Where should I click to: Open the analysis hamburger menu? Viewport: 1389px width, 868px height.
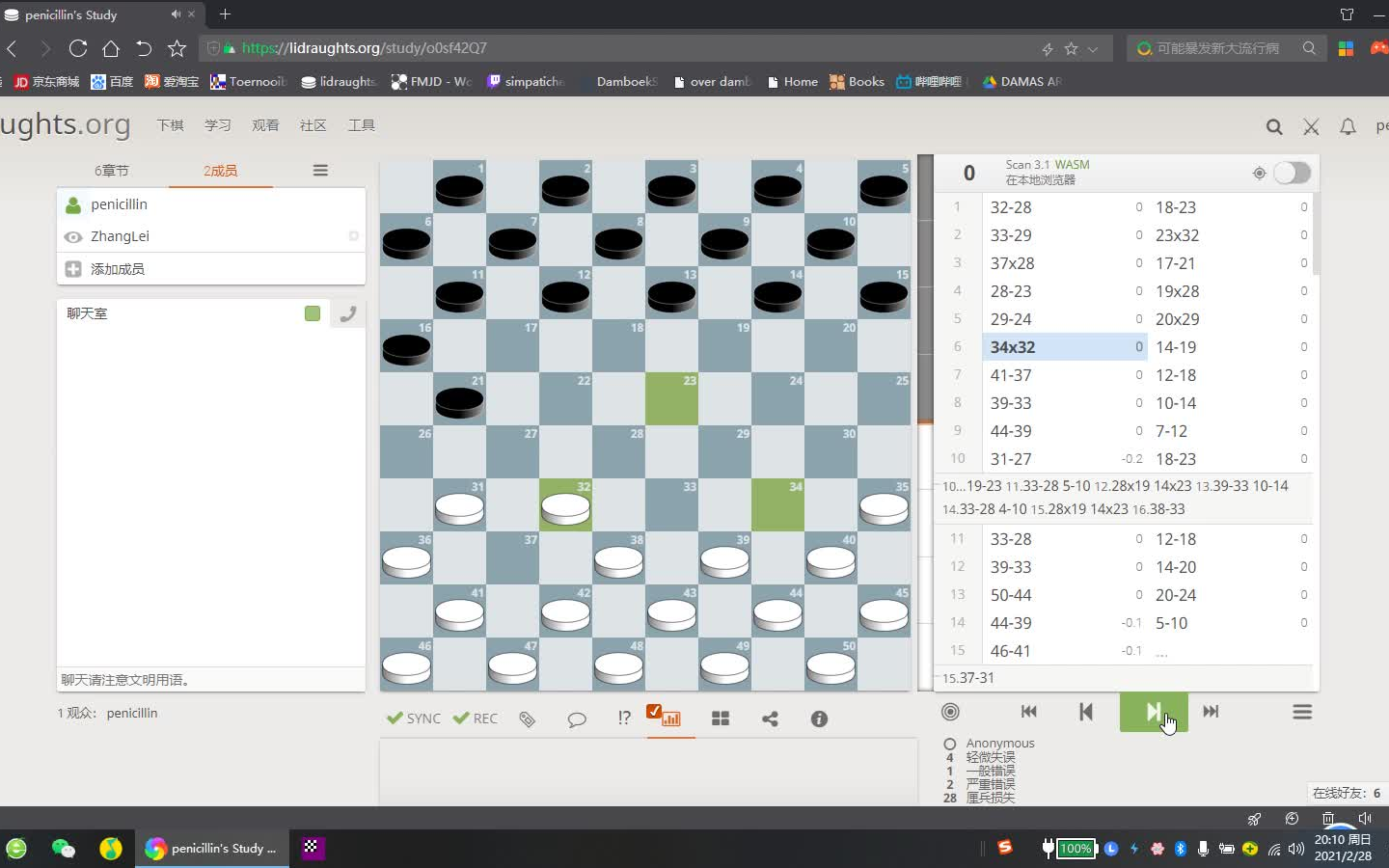point(1302,712)
